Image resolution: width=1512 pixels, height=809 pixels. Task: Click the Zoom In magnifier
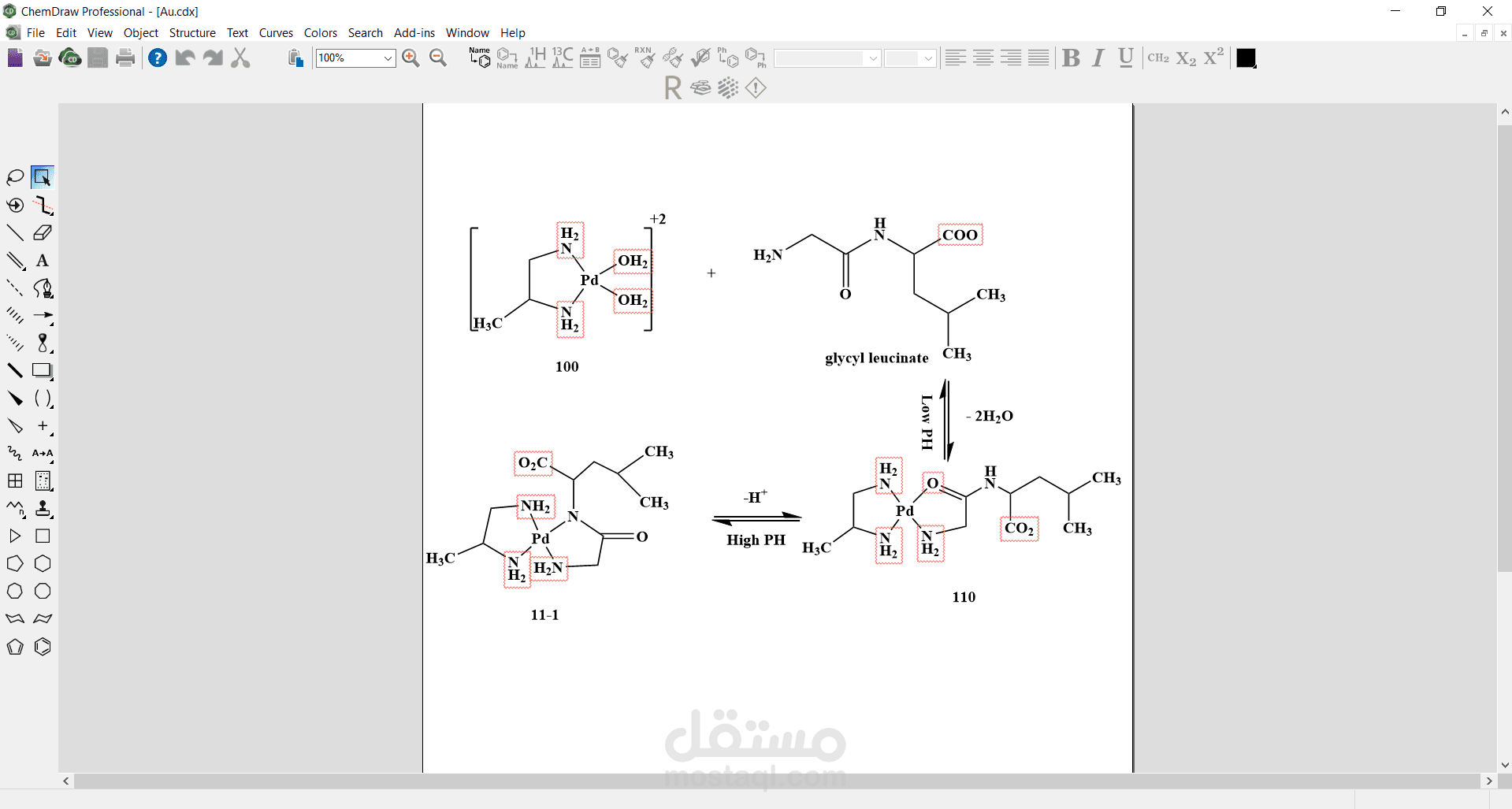(411, 58)
